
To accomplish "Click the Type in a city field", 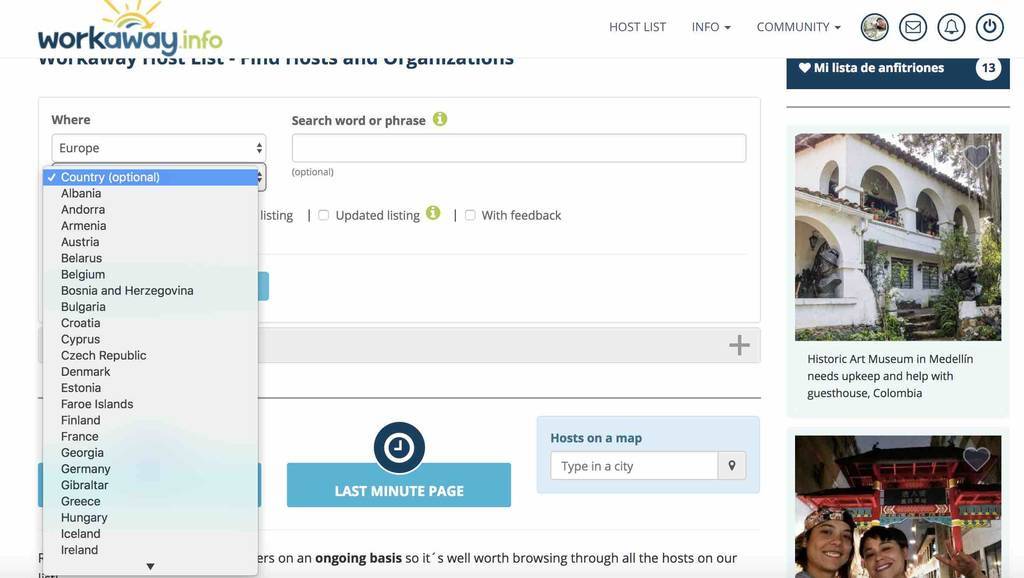I will point(634,466).
